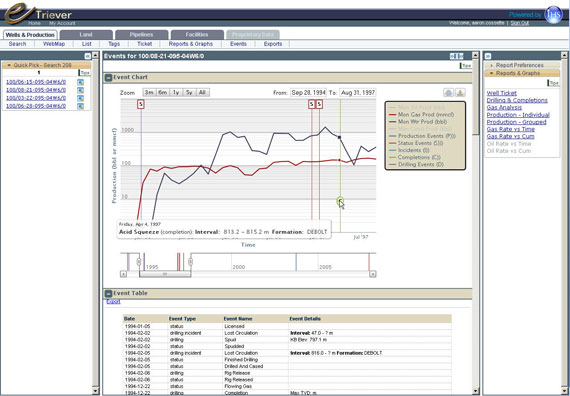Viewport: 570px width, 396px height.
Task: Click the print chart icon button
Action: pyautogui.click(x=449, y=93)
